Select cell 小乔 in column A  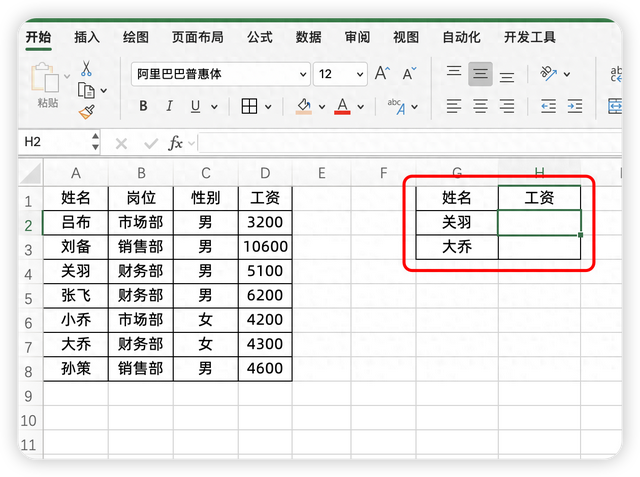click(76, 320)
